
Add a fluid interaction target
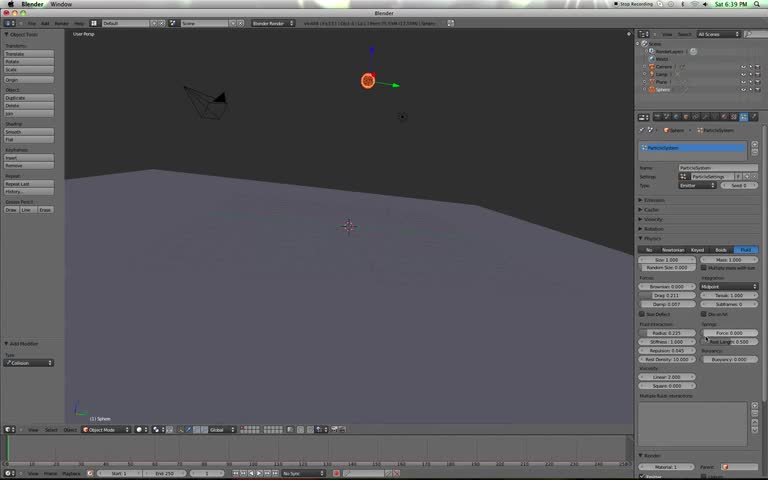[754, 406]
